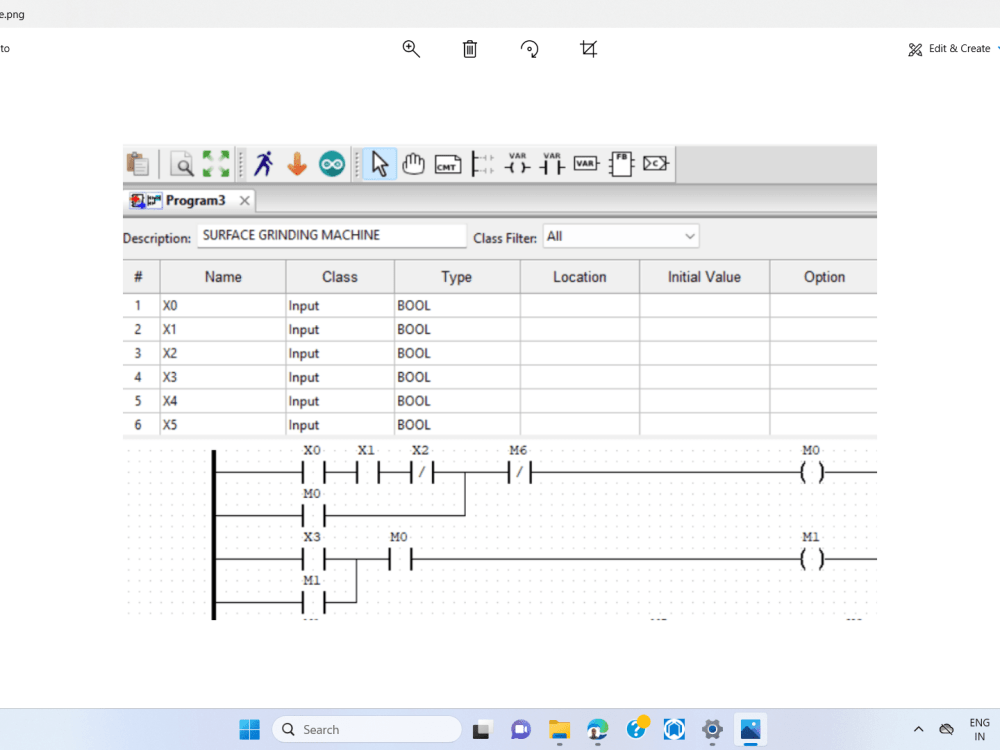Rotate the image with the rotate icon
Screen dimensions: 1000x750
pos(529,48)
